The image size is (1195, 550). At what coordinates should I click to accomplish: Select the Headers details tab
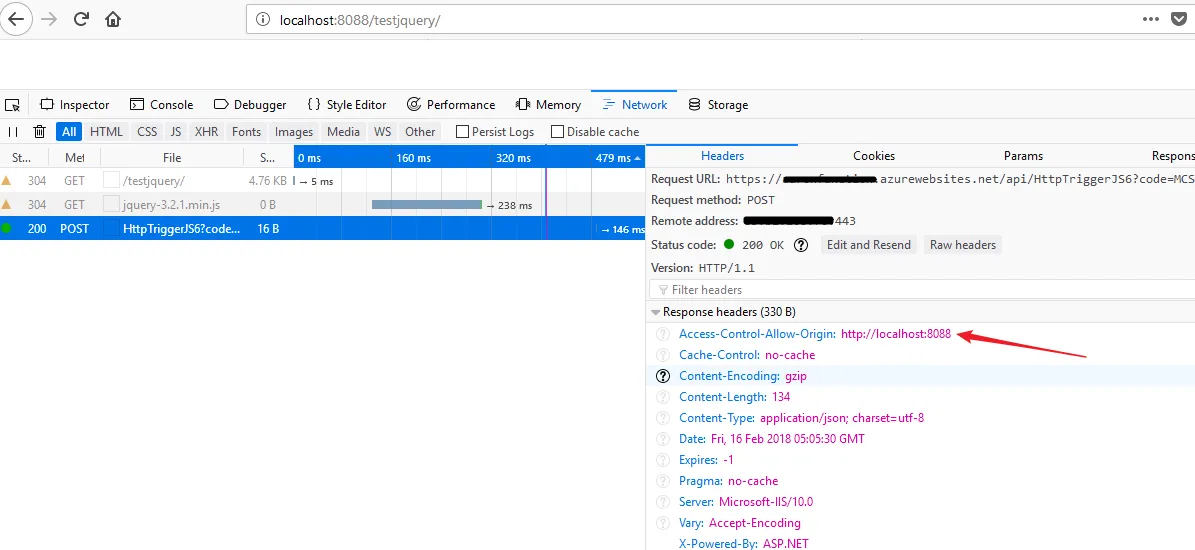[x=722, y=155]
